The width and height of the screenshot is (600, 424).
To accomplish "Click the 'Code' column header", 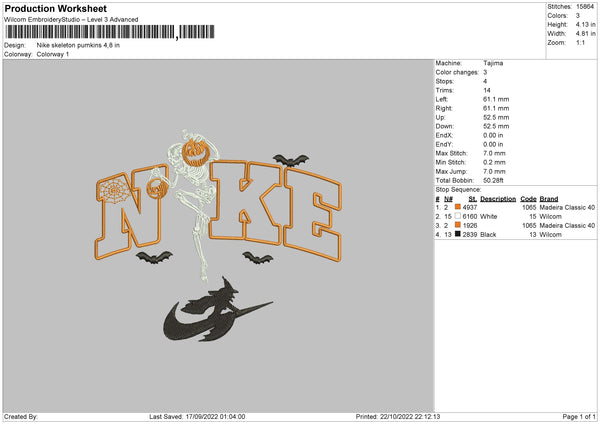I will pyautogui.click(x=528, y=199).
